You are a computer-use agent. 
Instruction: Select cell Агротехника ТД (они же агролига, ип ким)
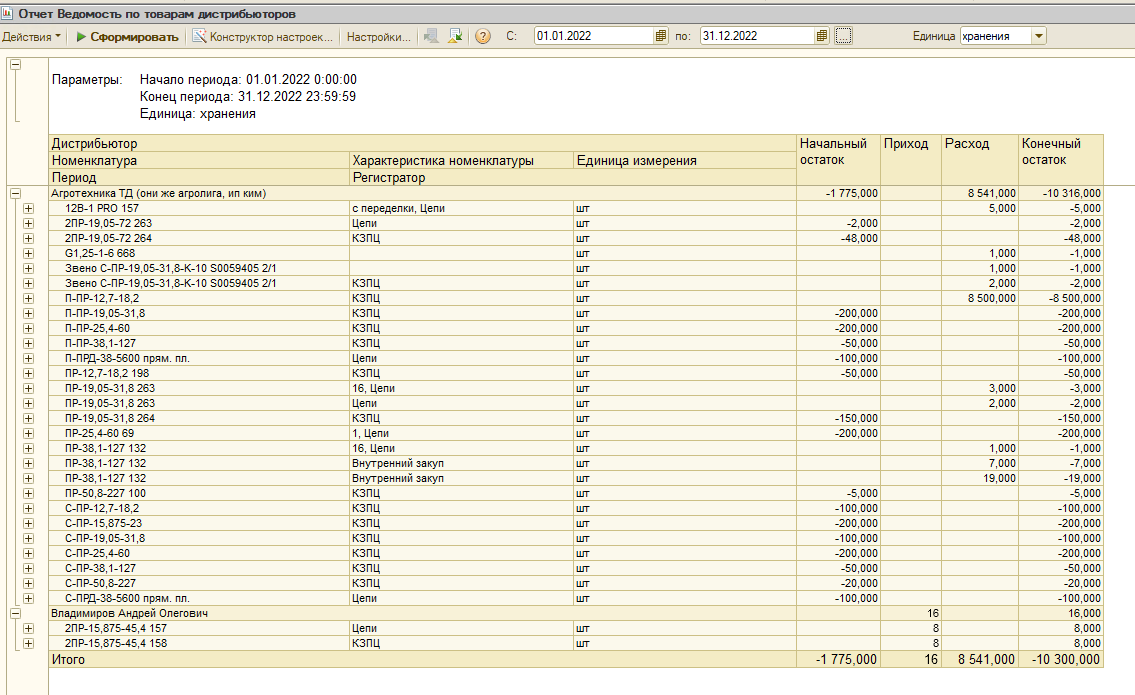click(x=423, y=193)
